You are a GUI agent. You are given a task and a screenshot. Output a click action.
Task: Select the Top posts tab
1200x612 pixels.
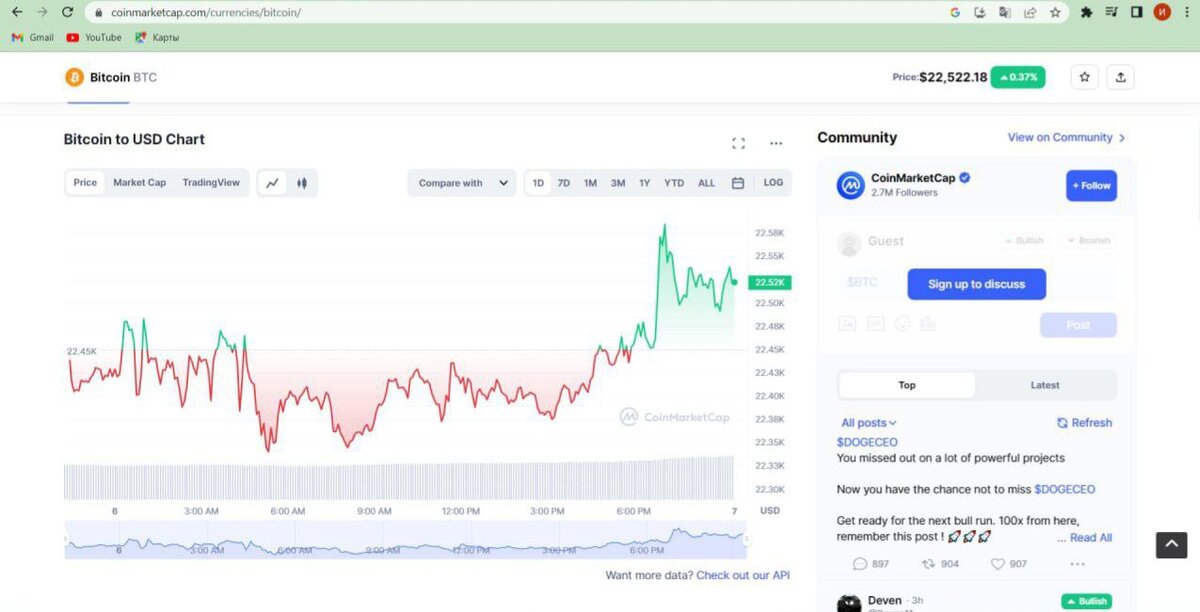click(x=907, y=385)
